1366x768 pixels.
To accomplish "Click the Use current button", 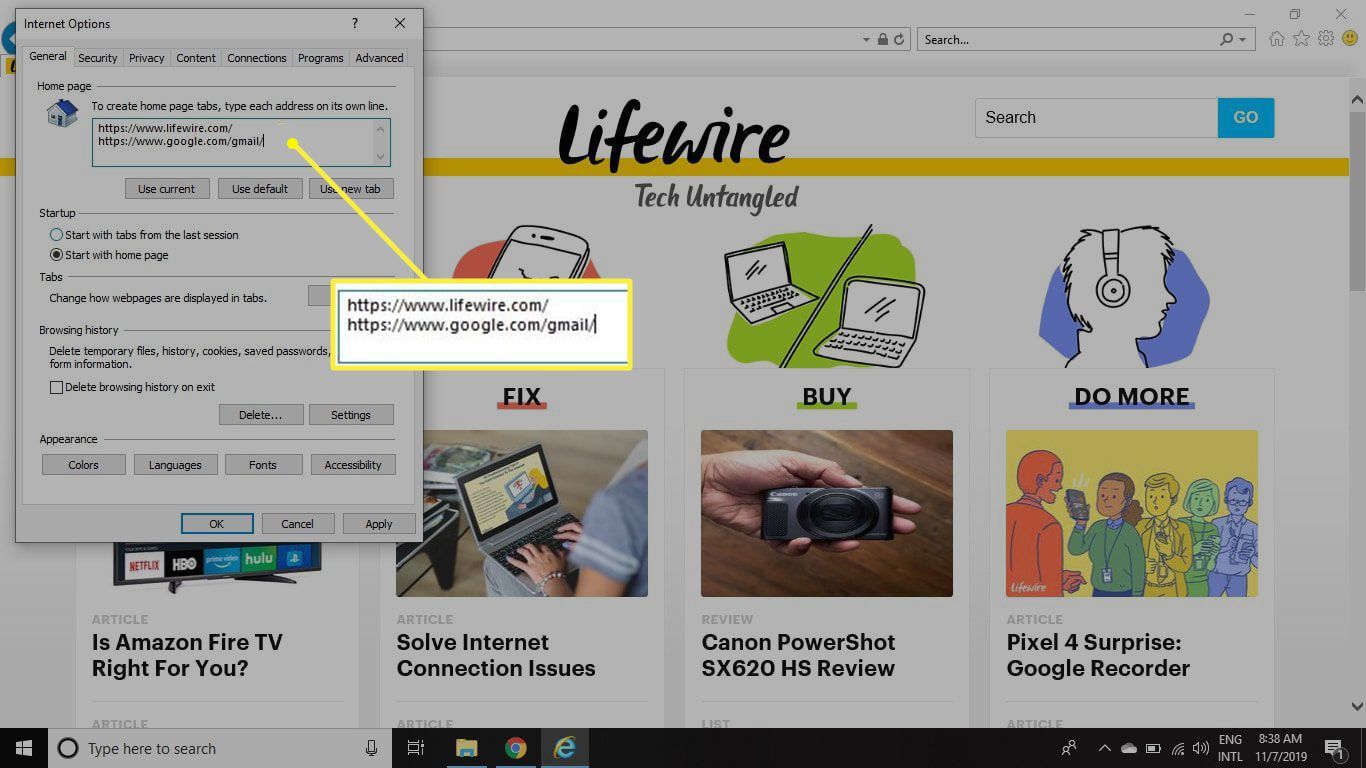I will [x=167, y=189].
